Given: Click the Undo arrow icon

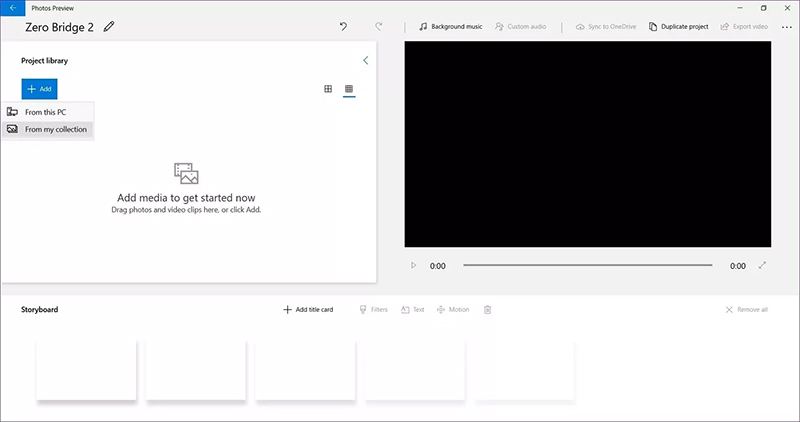Looking at the screenshot, I should [344, 27].
